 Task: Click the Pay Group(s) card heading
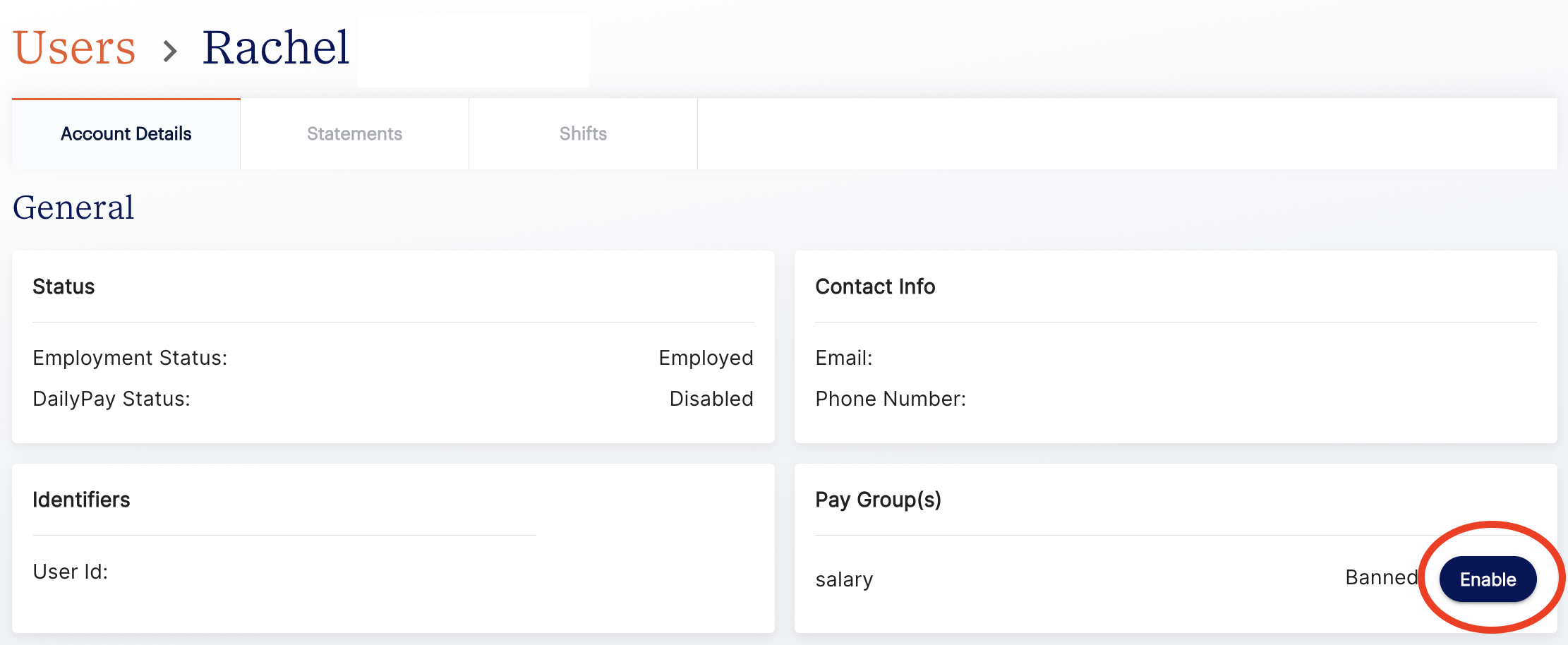point(878,500)
